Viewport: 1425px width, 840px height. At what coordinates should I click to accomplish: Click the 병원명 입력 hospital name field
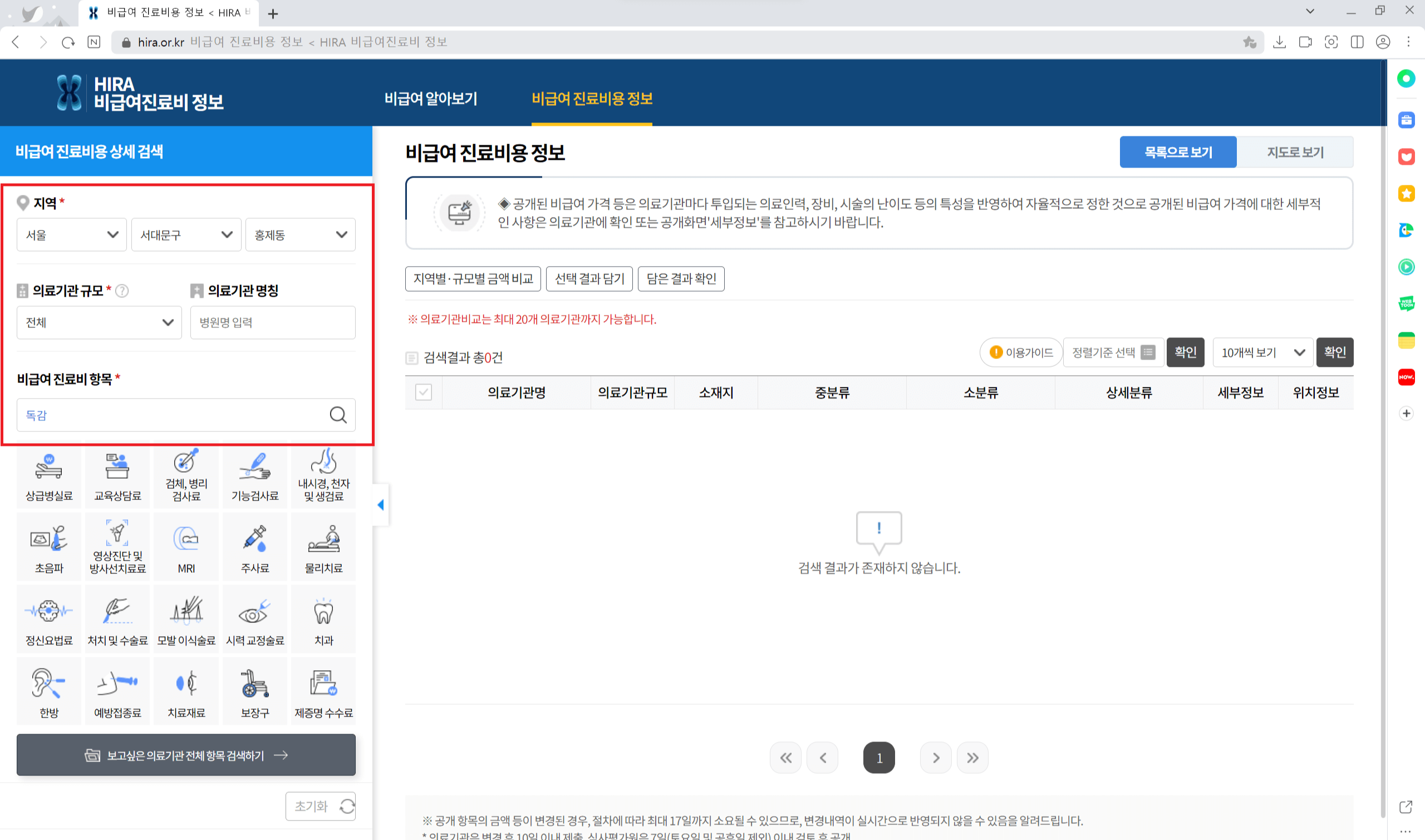coord(273,322)
